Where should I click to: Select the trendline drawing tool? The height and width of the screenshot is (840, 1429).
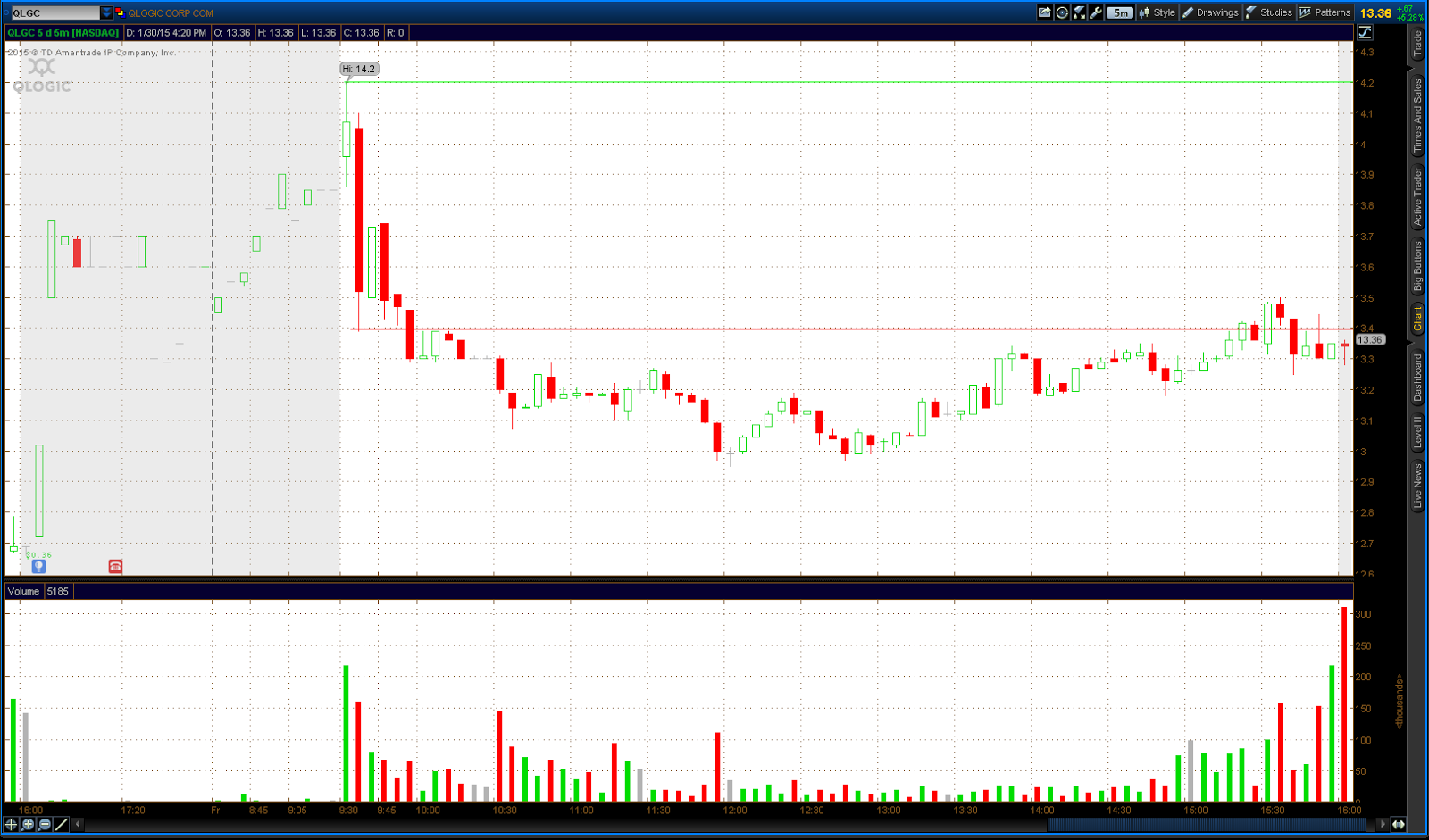pos(62,824)
